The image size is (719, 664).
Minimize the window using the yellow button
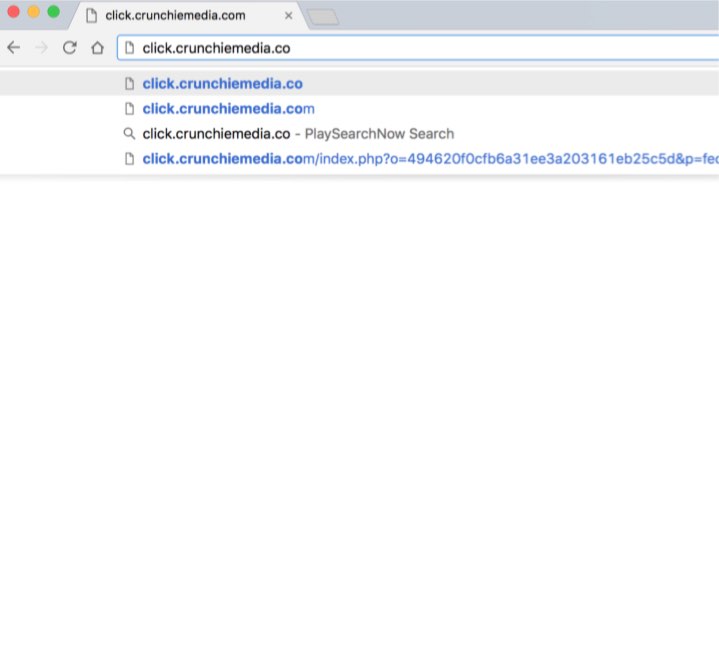[33, 12]
